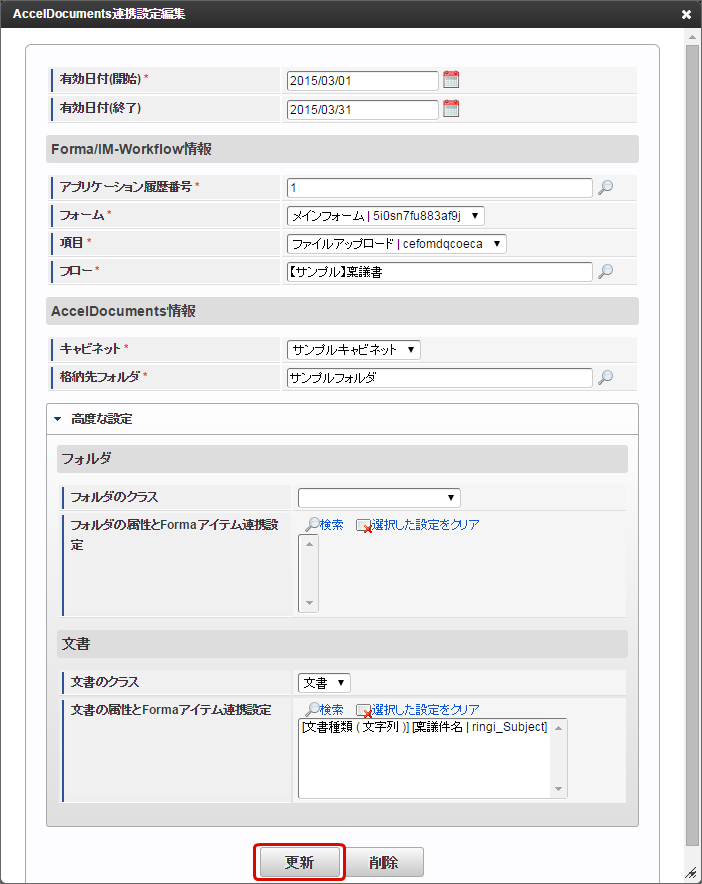
Task: Click magnifier icon next to フロー field
Action: pos(606,271)
